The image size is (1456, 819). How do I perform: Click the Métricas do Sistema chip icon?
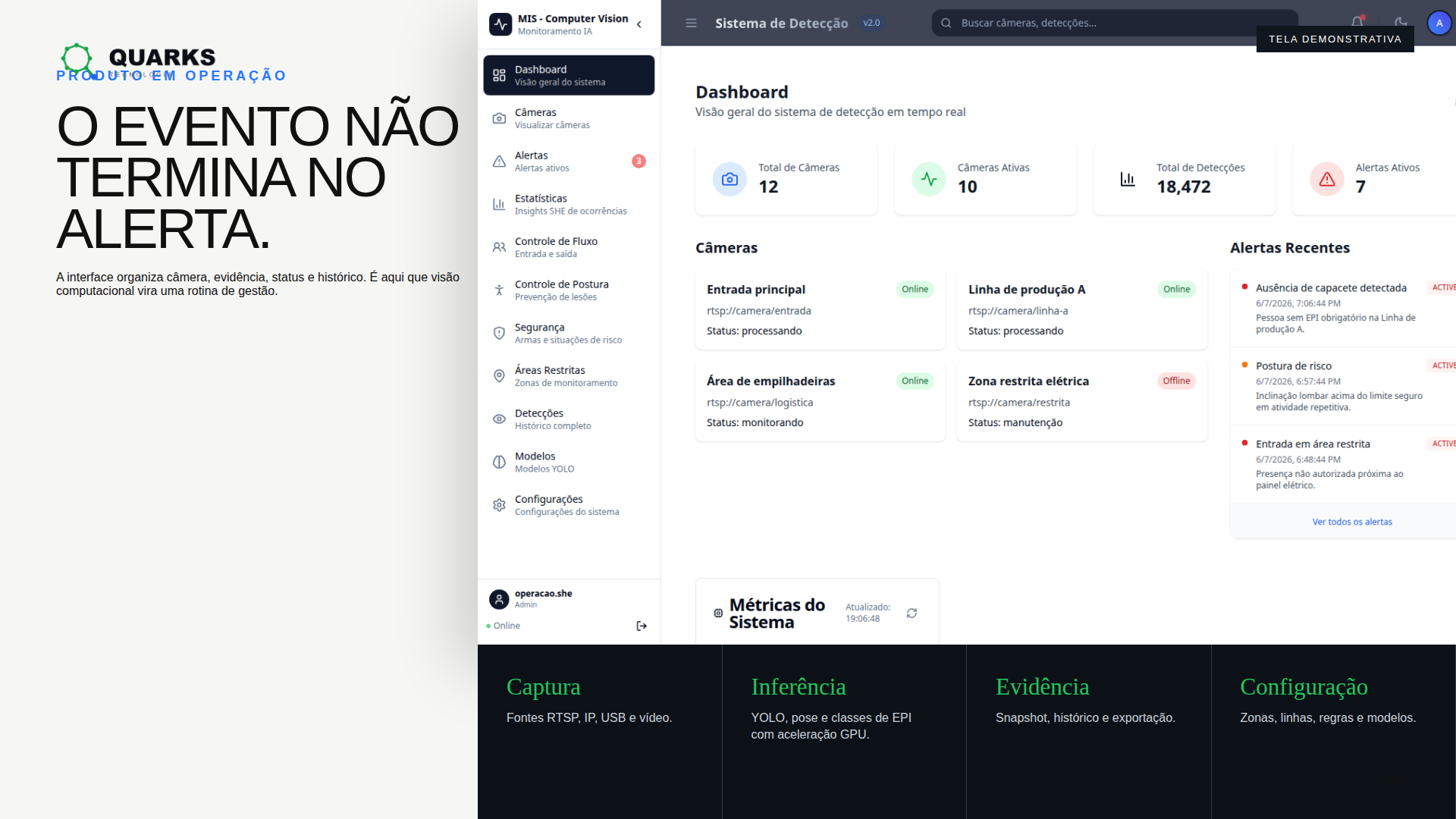tap(718, 613)
